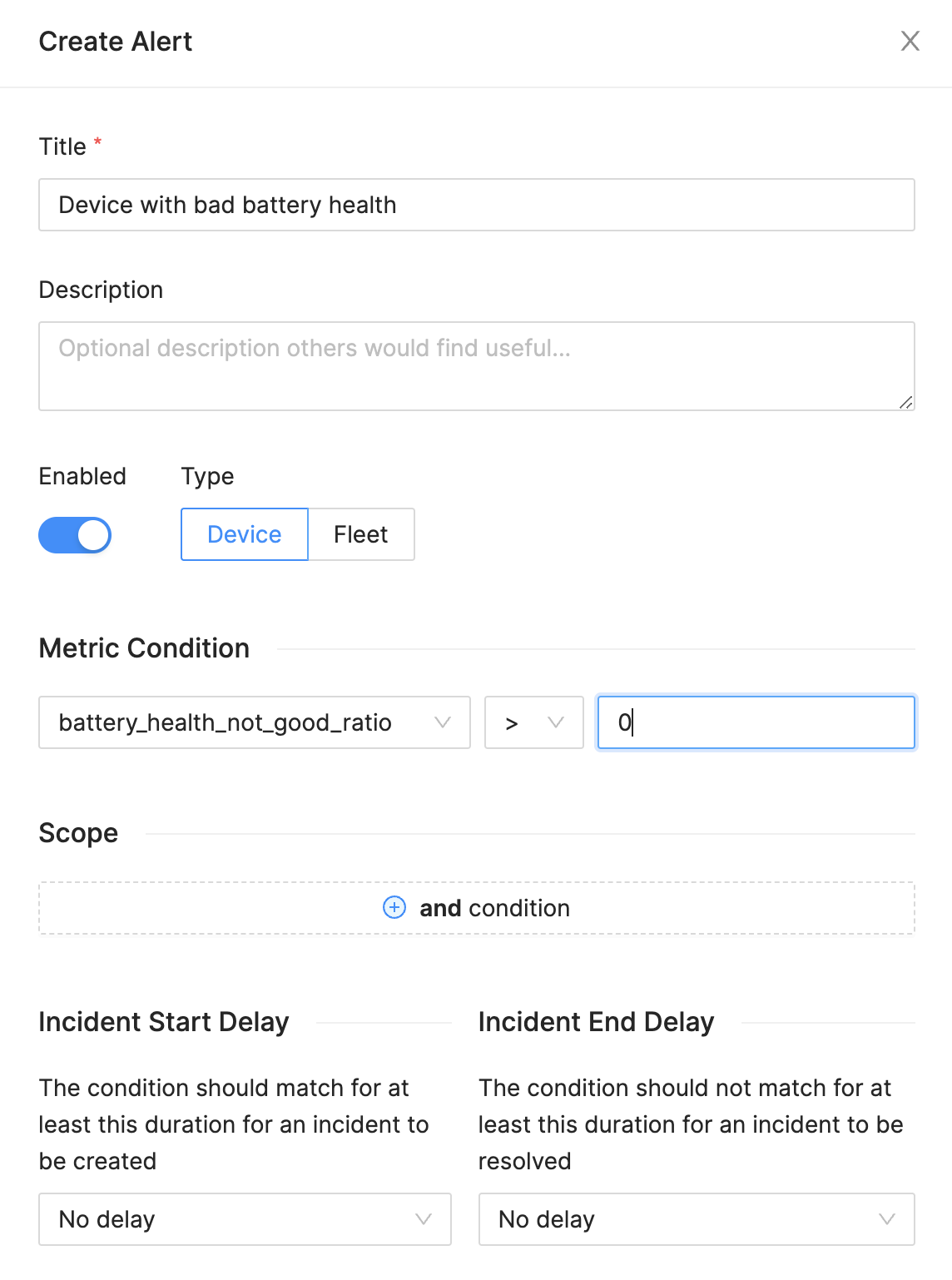
Task: Click the metric condition threshold value field
Action: click(x=756, y=722)
